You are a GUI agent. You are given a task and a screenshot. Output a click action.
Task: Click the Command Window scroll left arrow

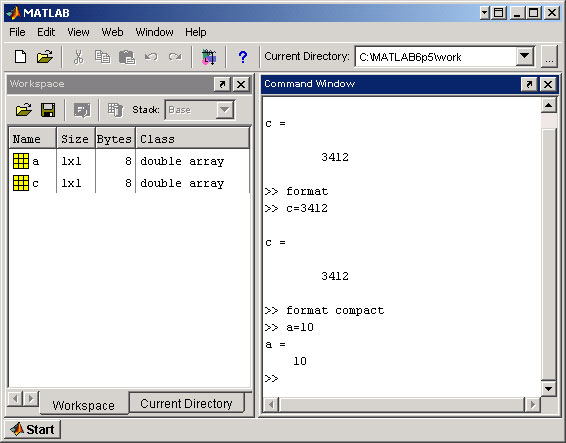coord(271,404)
